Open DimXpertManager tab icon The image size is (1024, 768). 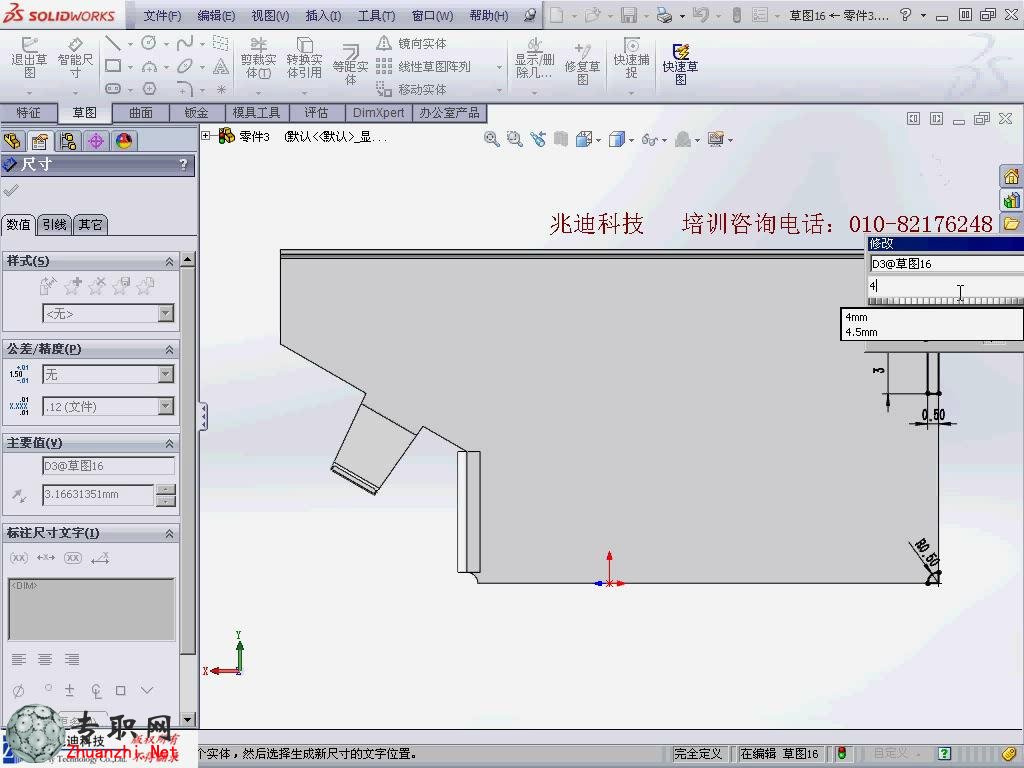(96, 141)
